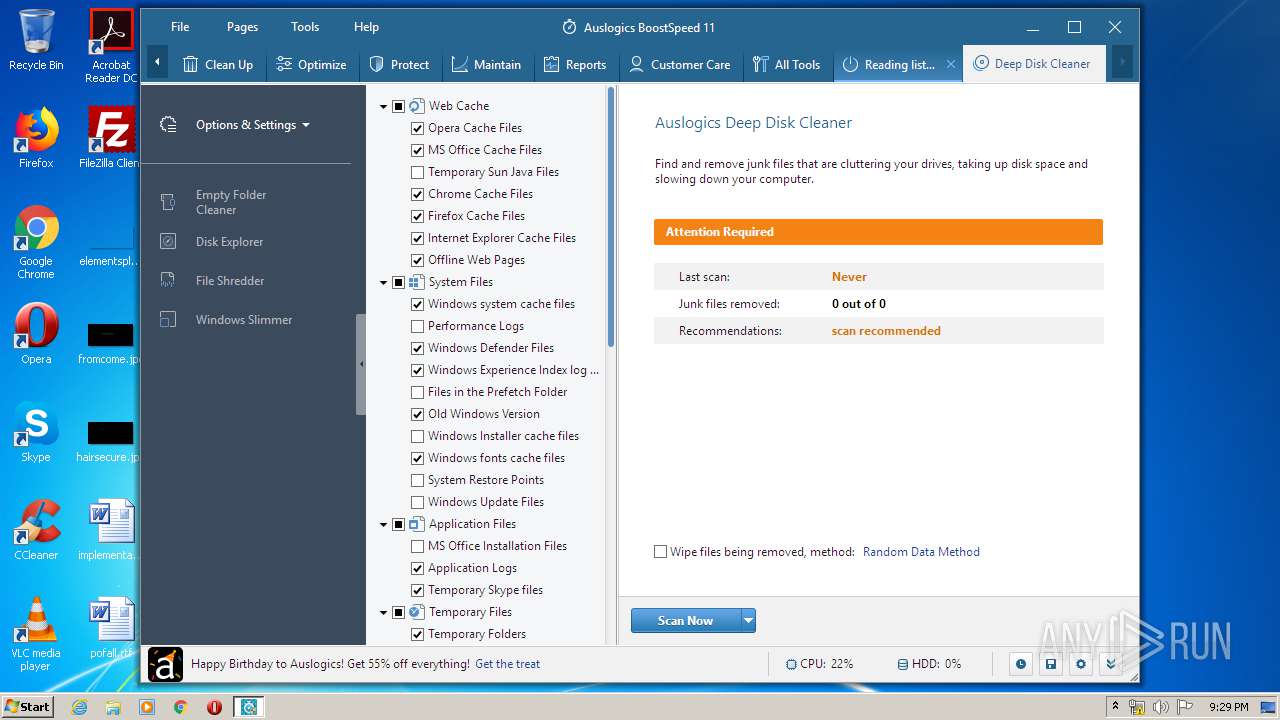Check Files in the Prefetch Folder
1280x720 pixels.
coord(418,392)
